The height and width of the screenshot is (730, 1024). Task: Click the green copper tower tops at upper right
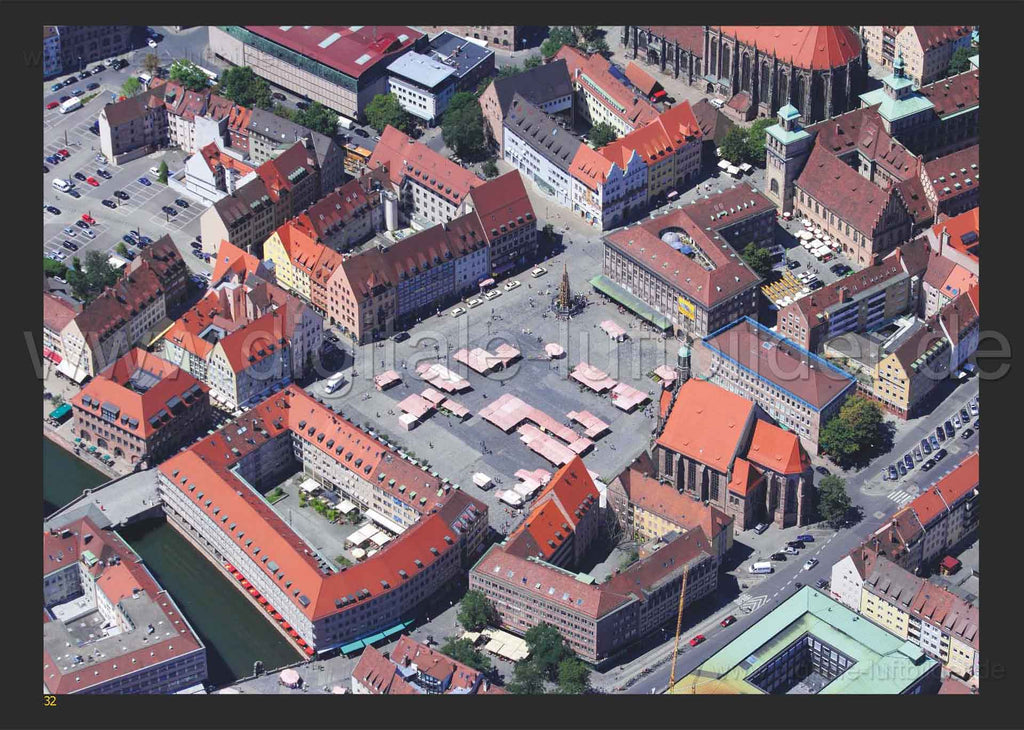point(896,95)
